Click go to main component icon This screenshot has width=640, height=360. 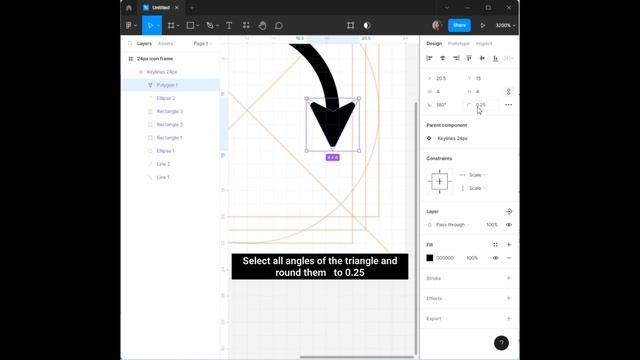point(509,211)
